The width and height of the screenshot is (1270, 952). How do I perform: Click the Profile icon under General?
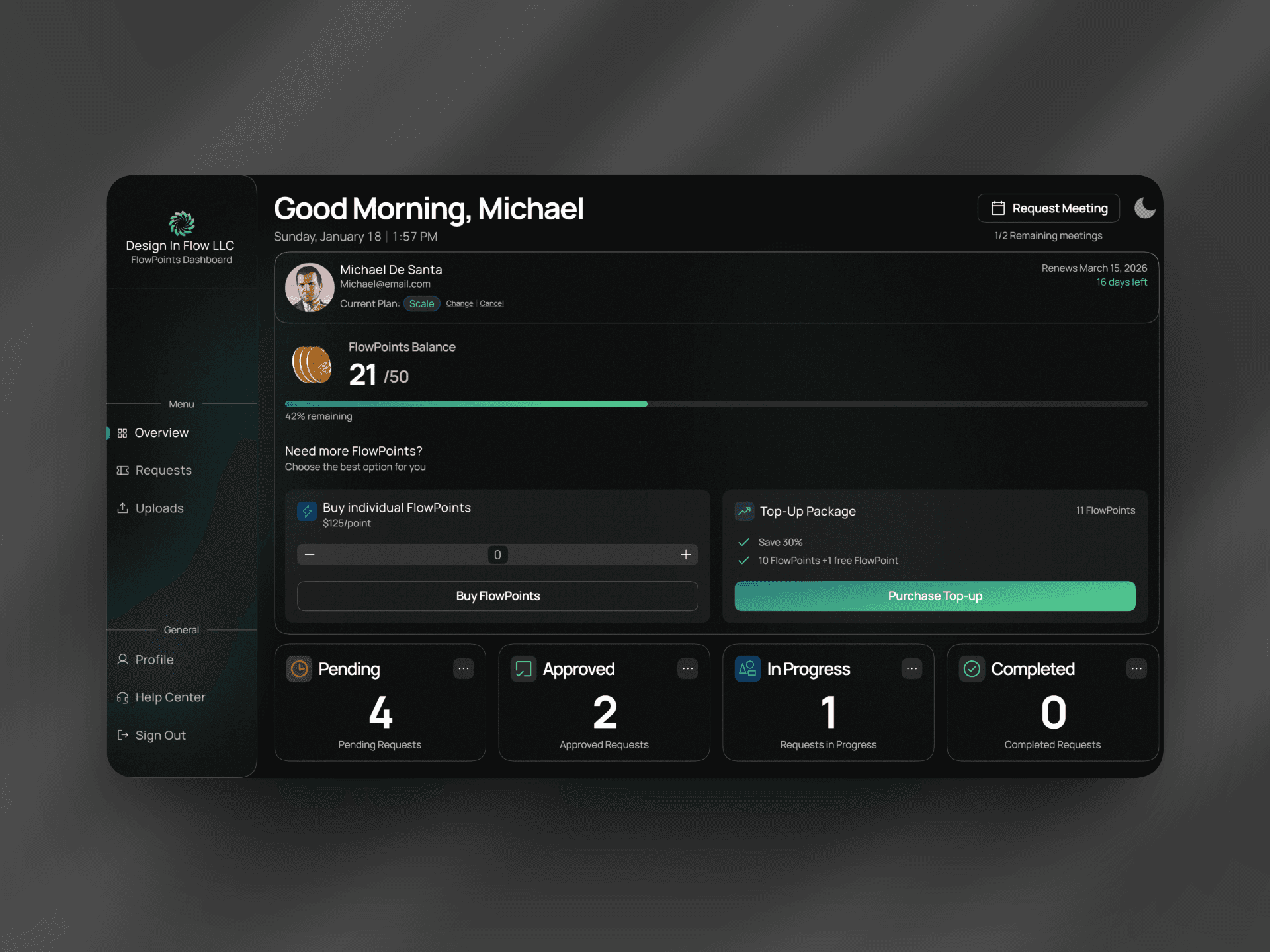[123, 659]
